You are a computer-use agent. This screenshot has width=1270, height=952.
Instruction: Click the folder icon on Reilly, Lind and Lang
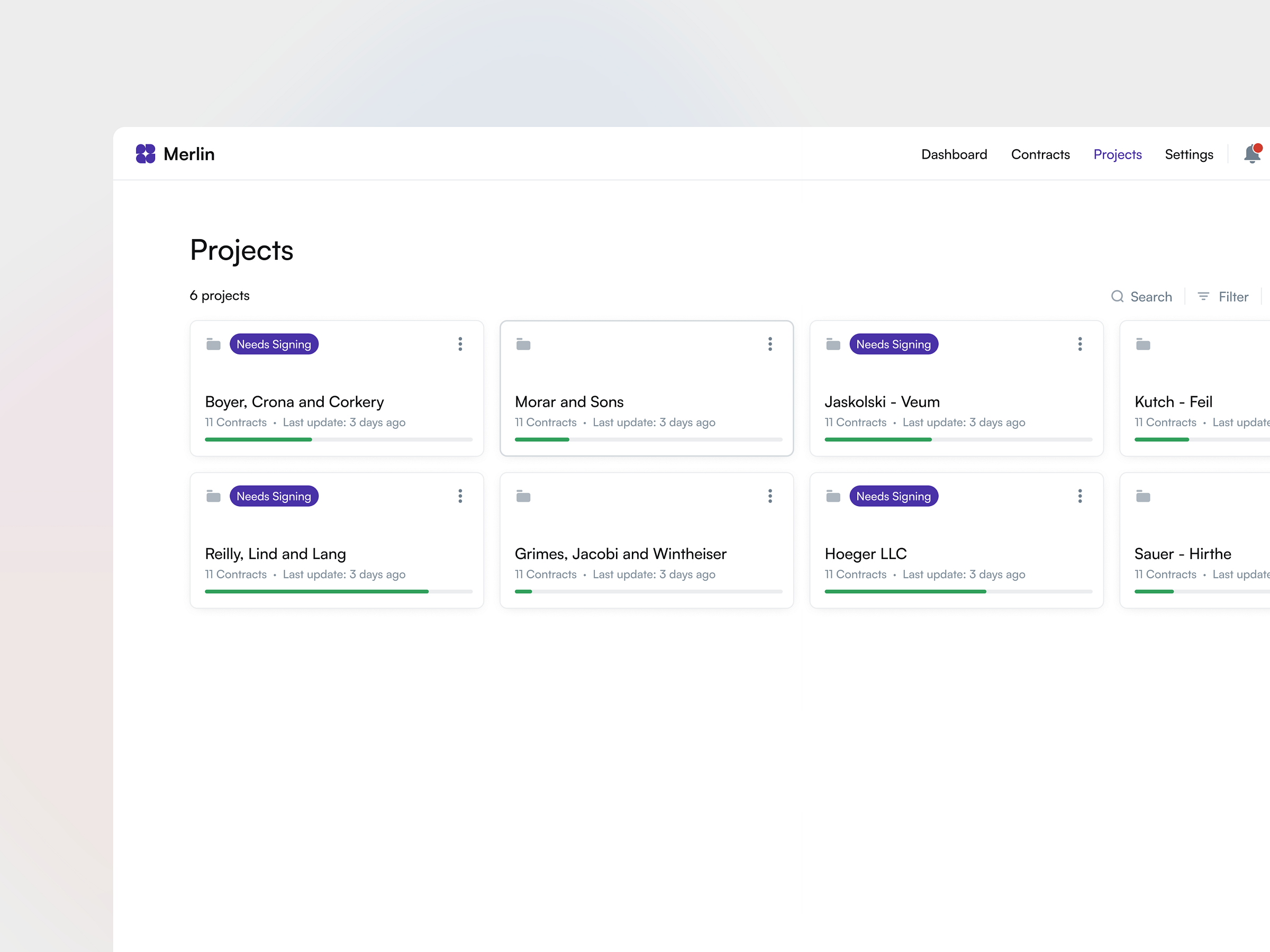(213, 496)
